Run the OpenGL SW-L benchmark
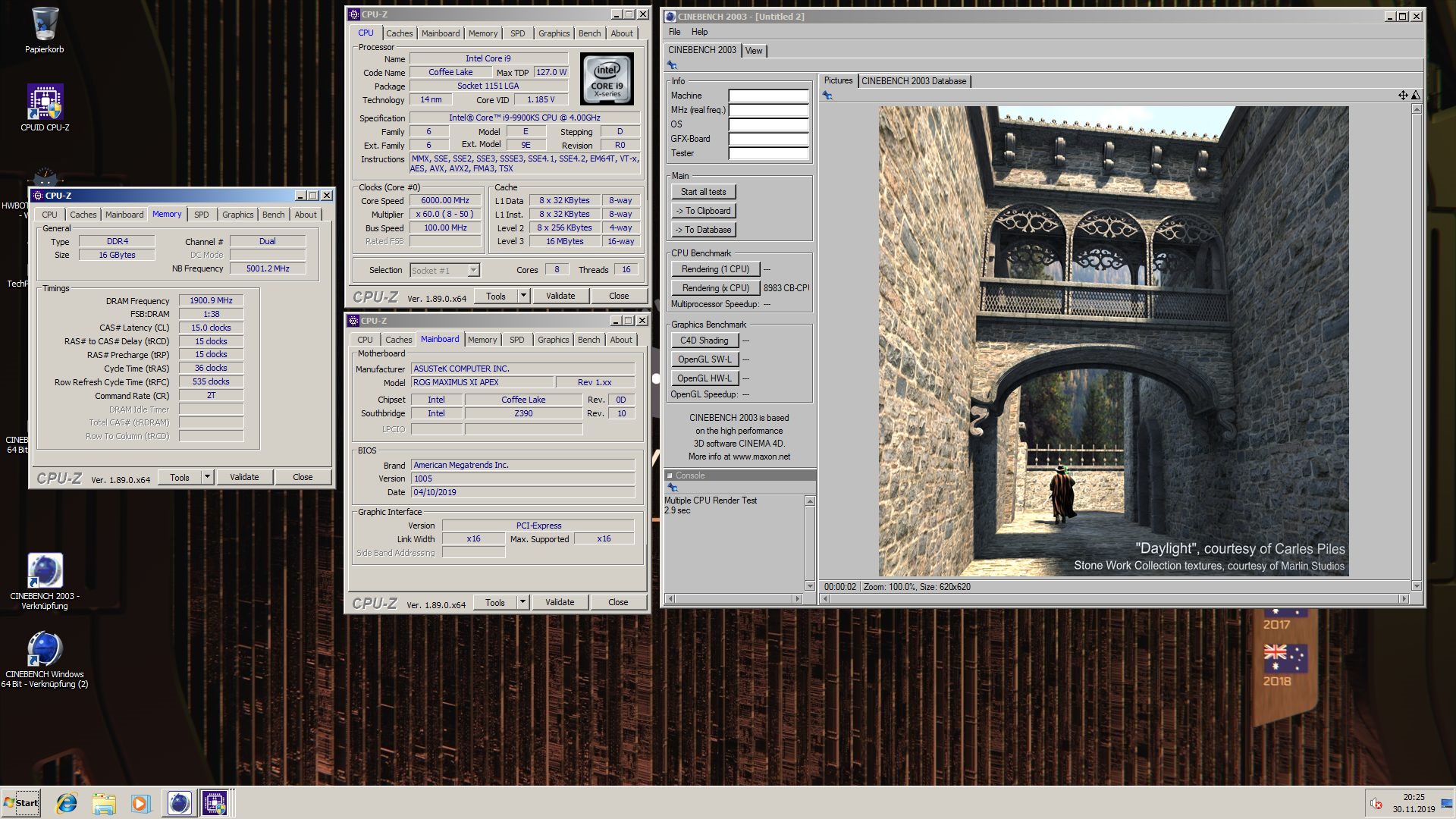Viewport: 1456px width, 819px height. pos(704,359)
